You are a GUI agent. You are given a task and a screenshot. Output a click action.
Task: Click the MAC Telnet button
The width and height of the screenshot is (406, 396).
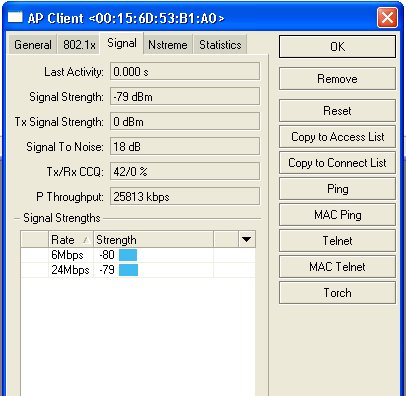[x=337, y=267]
